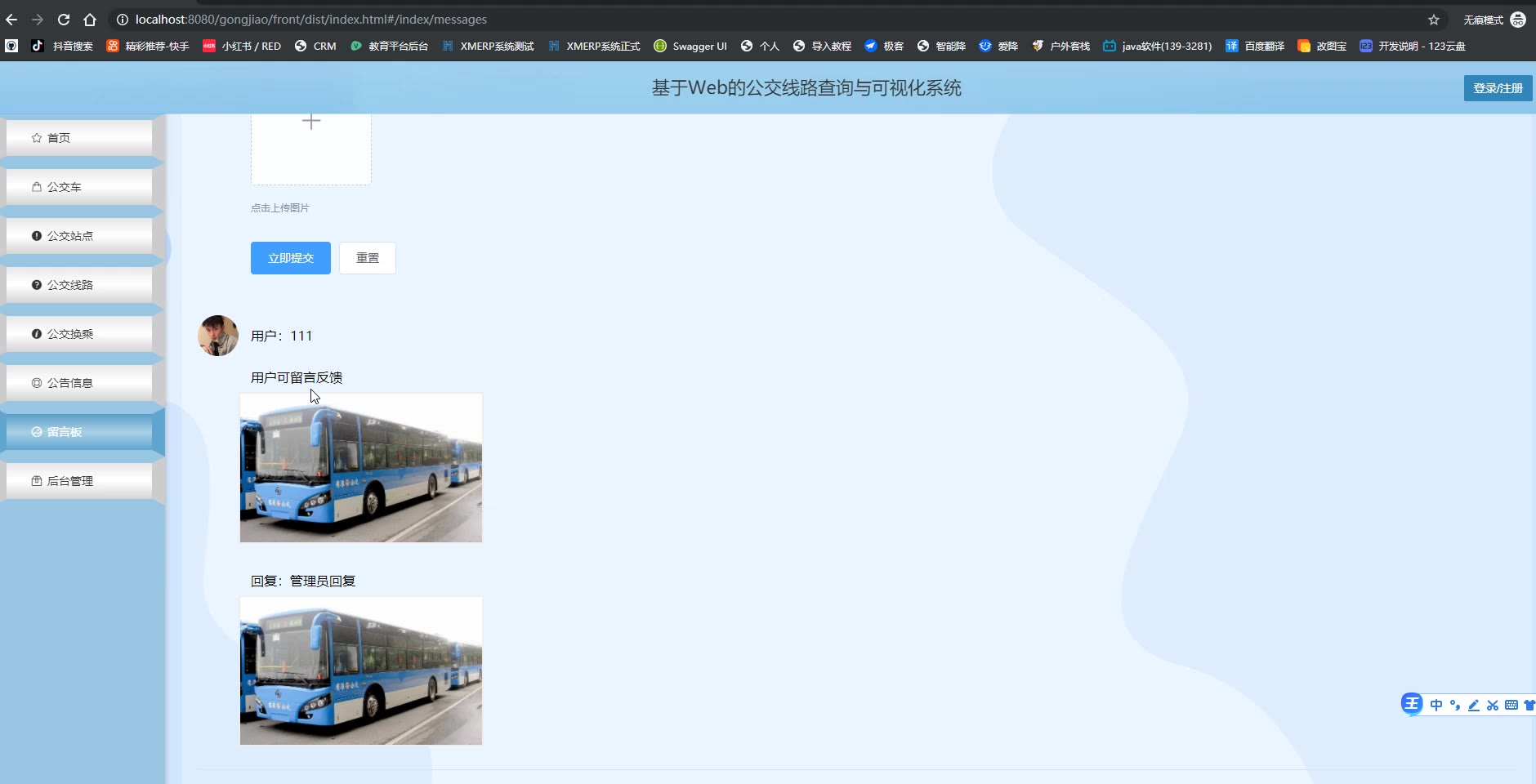This screenshot has width=1536, height=784.
Task: Open the XMERP系统测试 bookmark
Action: [x=488, y=46]
